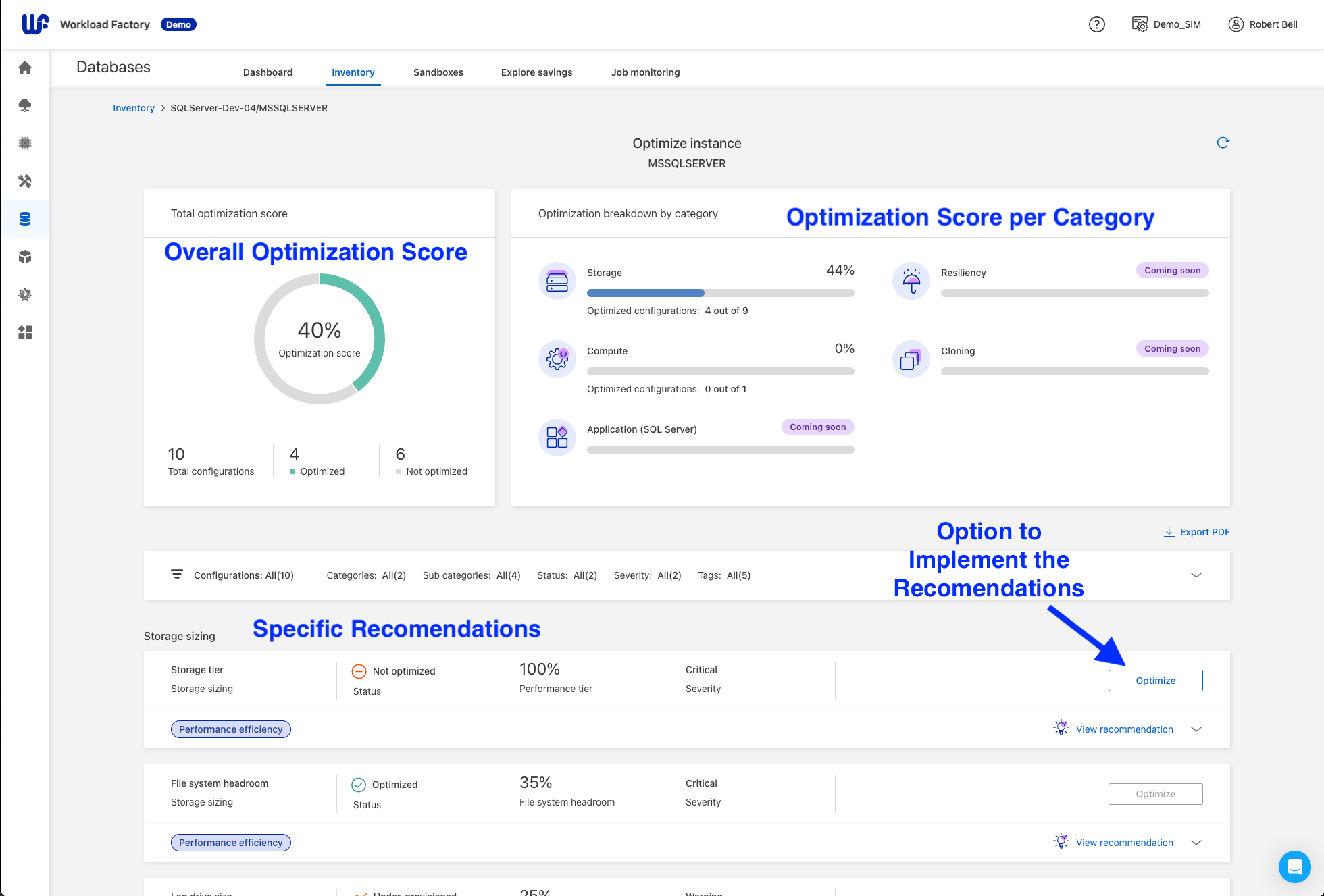Switch to the Dashboard tab
This screenshot has height=896, width=1324.
(x=268, y=72)
